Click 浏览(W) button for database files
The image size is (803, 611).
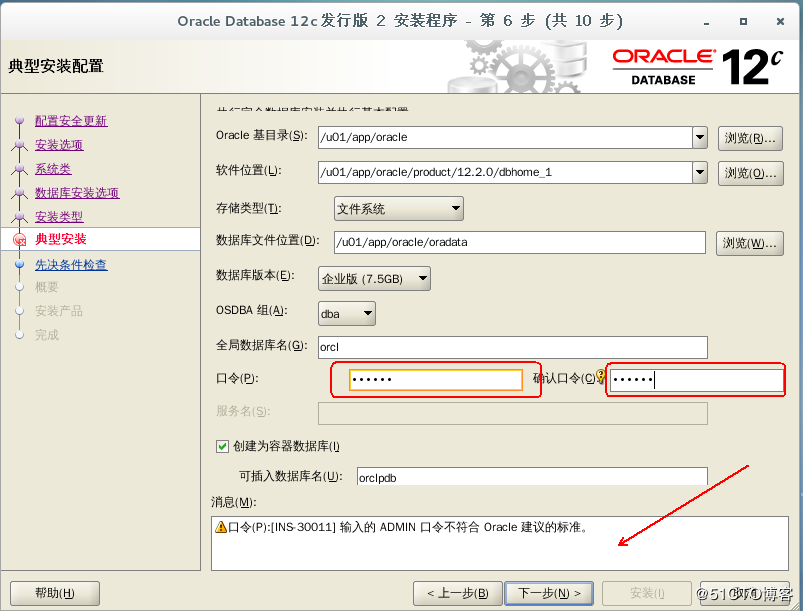[x=750, y=243]
